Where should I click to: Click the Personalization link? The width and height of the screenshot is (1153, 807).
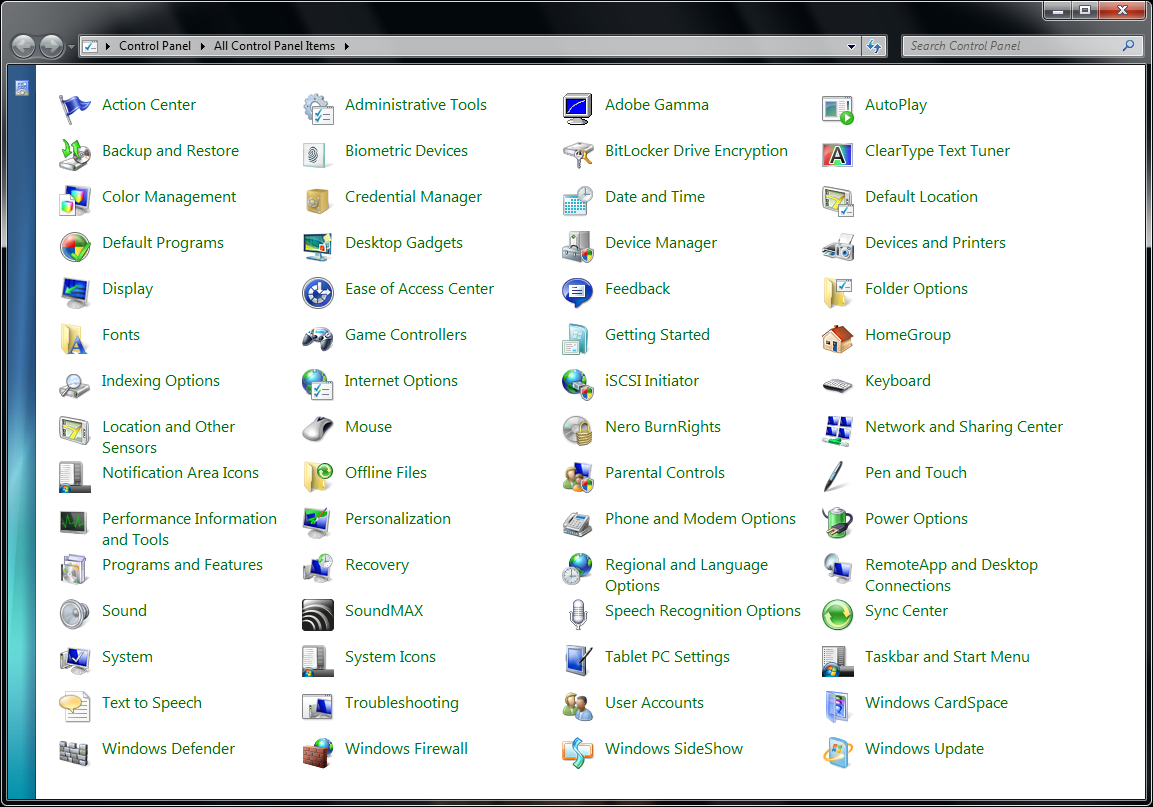(x=398, y=519)
